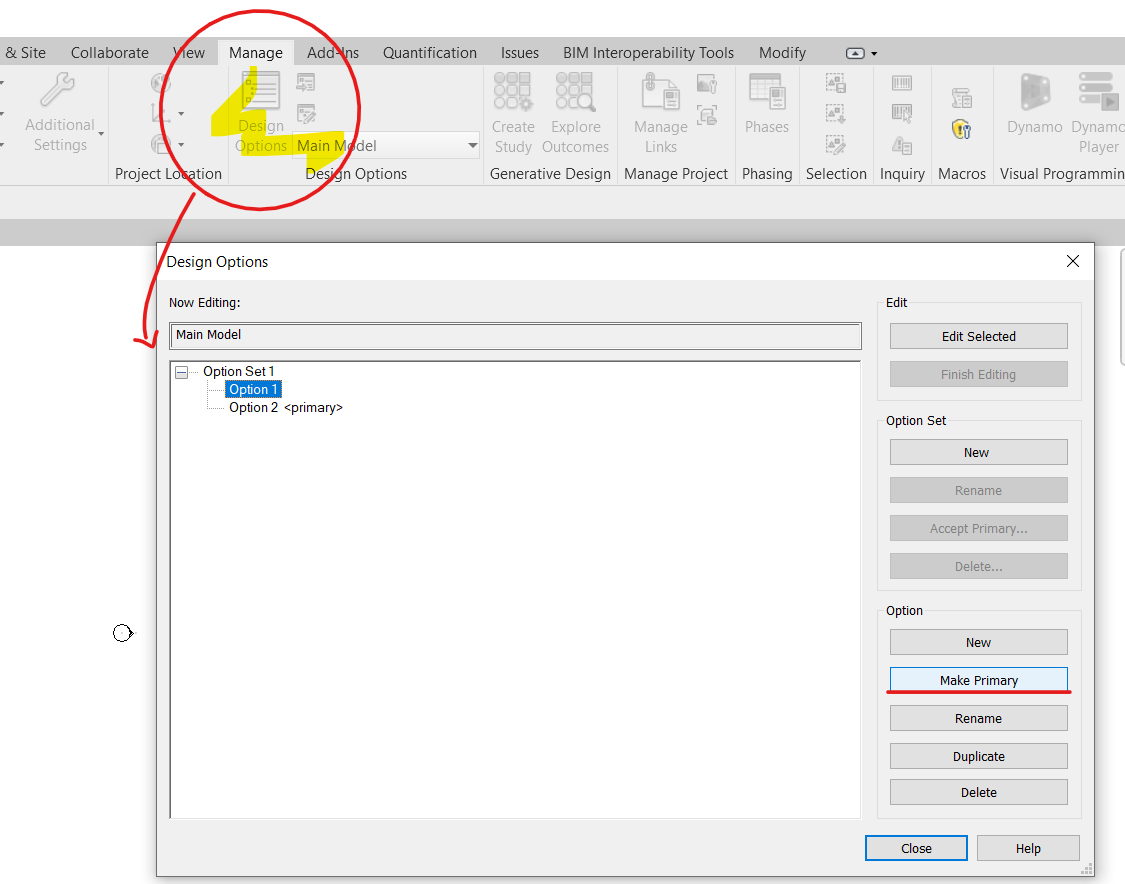
Task: Click the Manage Images icon in Manage Project panel
Action: click(x=707, y=84)
